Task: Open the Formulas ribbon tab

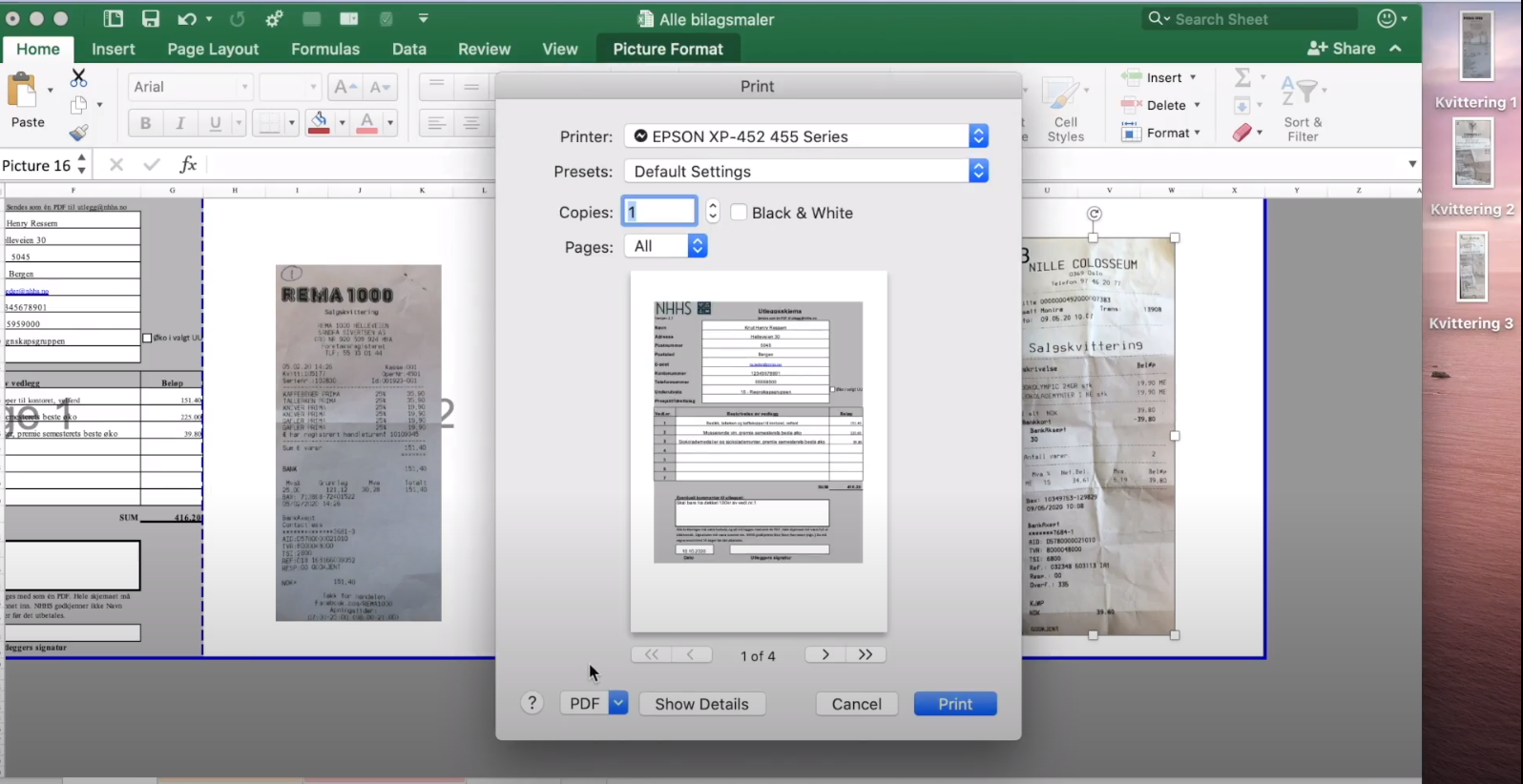Action: [325, 49]
